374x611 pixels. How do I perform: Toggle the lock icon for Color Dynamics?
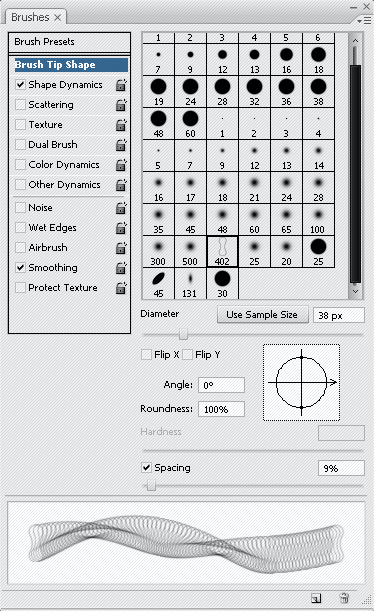click(x=121, y=165)
